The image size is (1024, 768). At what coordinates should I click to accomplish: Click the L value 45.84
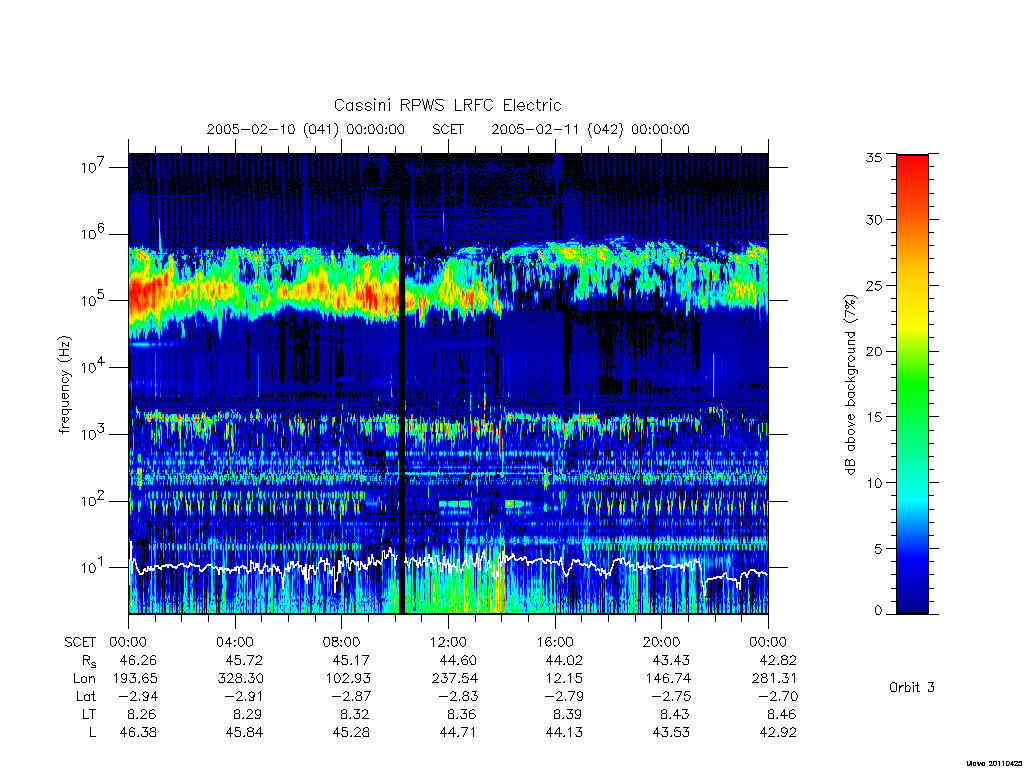pyautogui.click(x=244, y=732)
